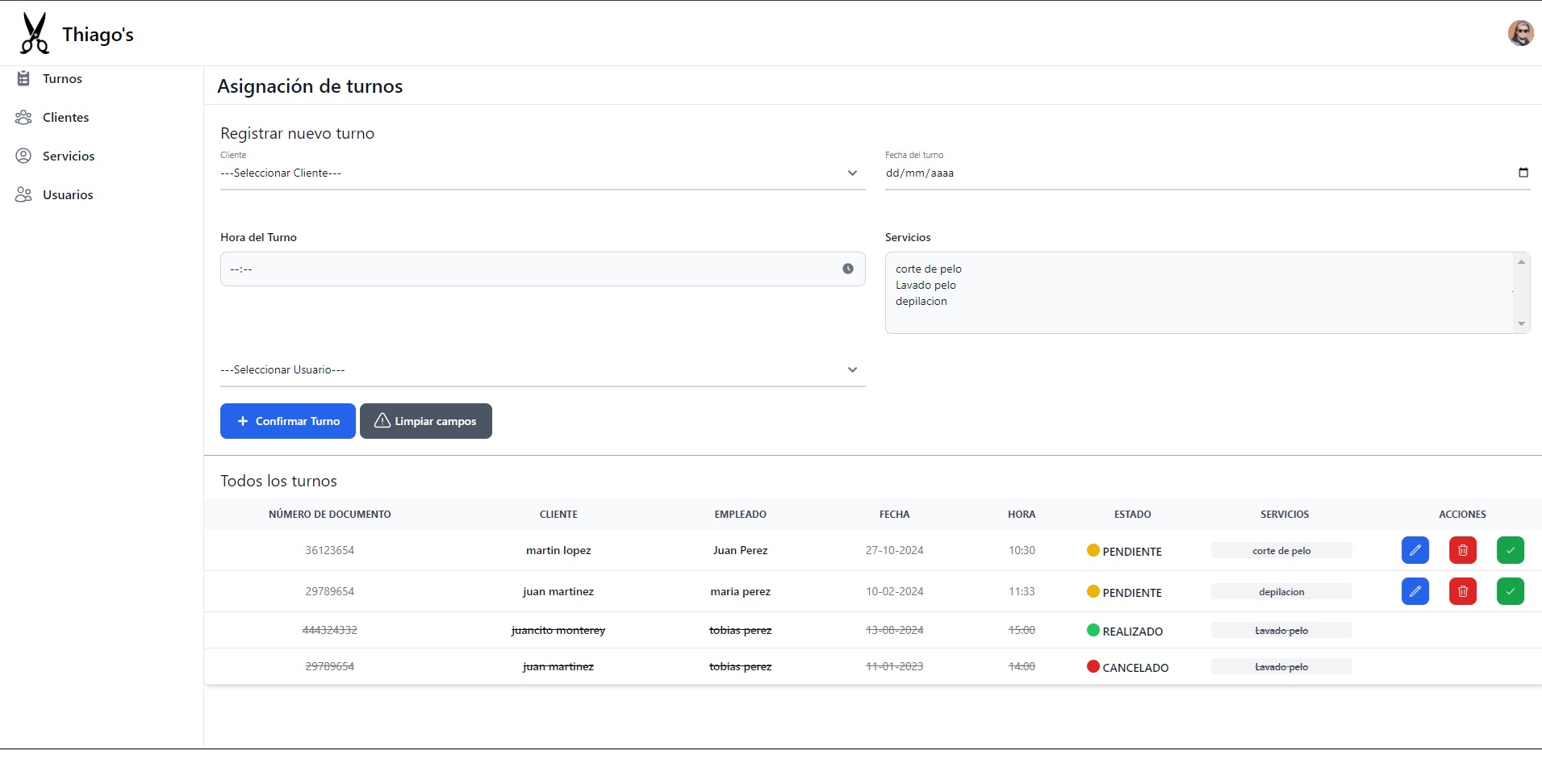The width and height of the screenshot is (1542, 784).
Task: Expand the Seleccionar Usuario dropdown
Action: pyautogui.click(x=543, y=369)
